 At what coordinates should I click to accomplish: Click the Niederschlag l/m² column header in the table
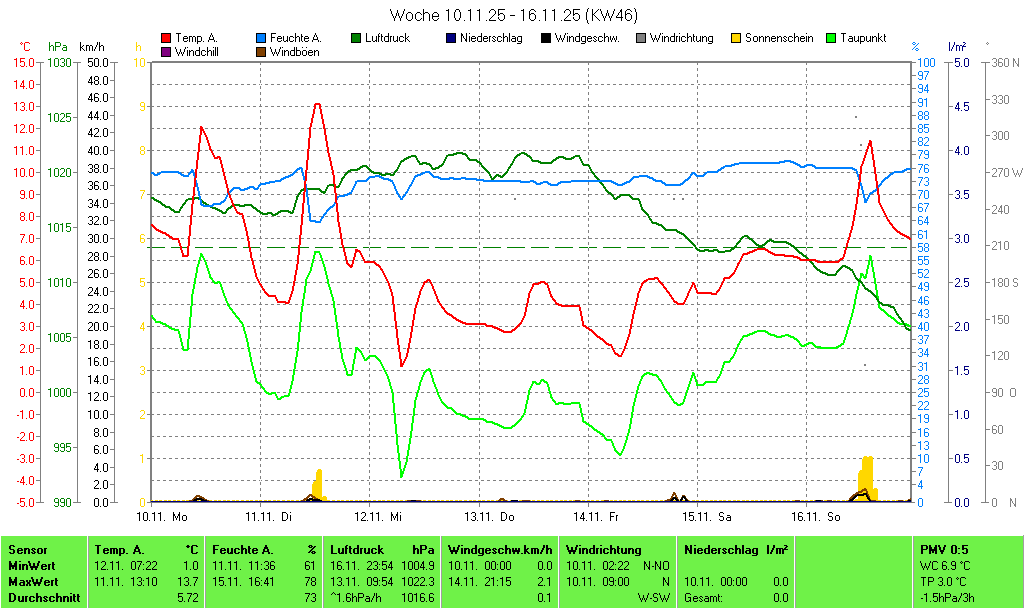coord(736,550)
